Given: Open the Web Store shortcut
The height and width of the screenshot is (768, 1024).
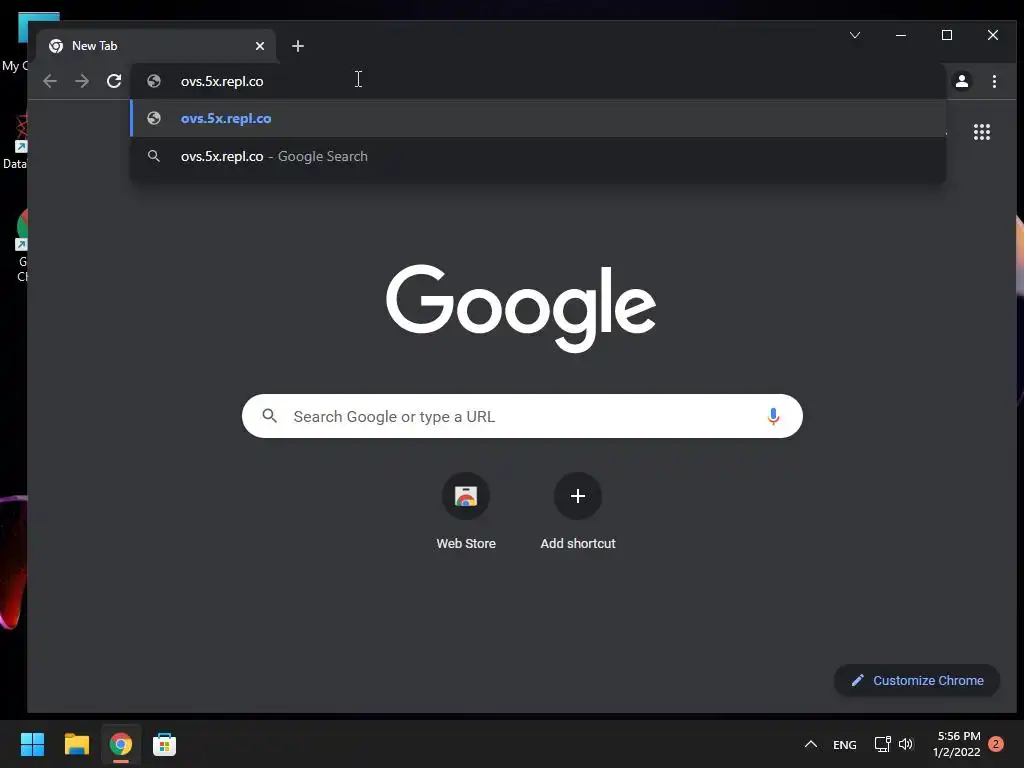Looking at the screenshot, I should 466,512.
